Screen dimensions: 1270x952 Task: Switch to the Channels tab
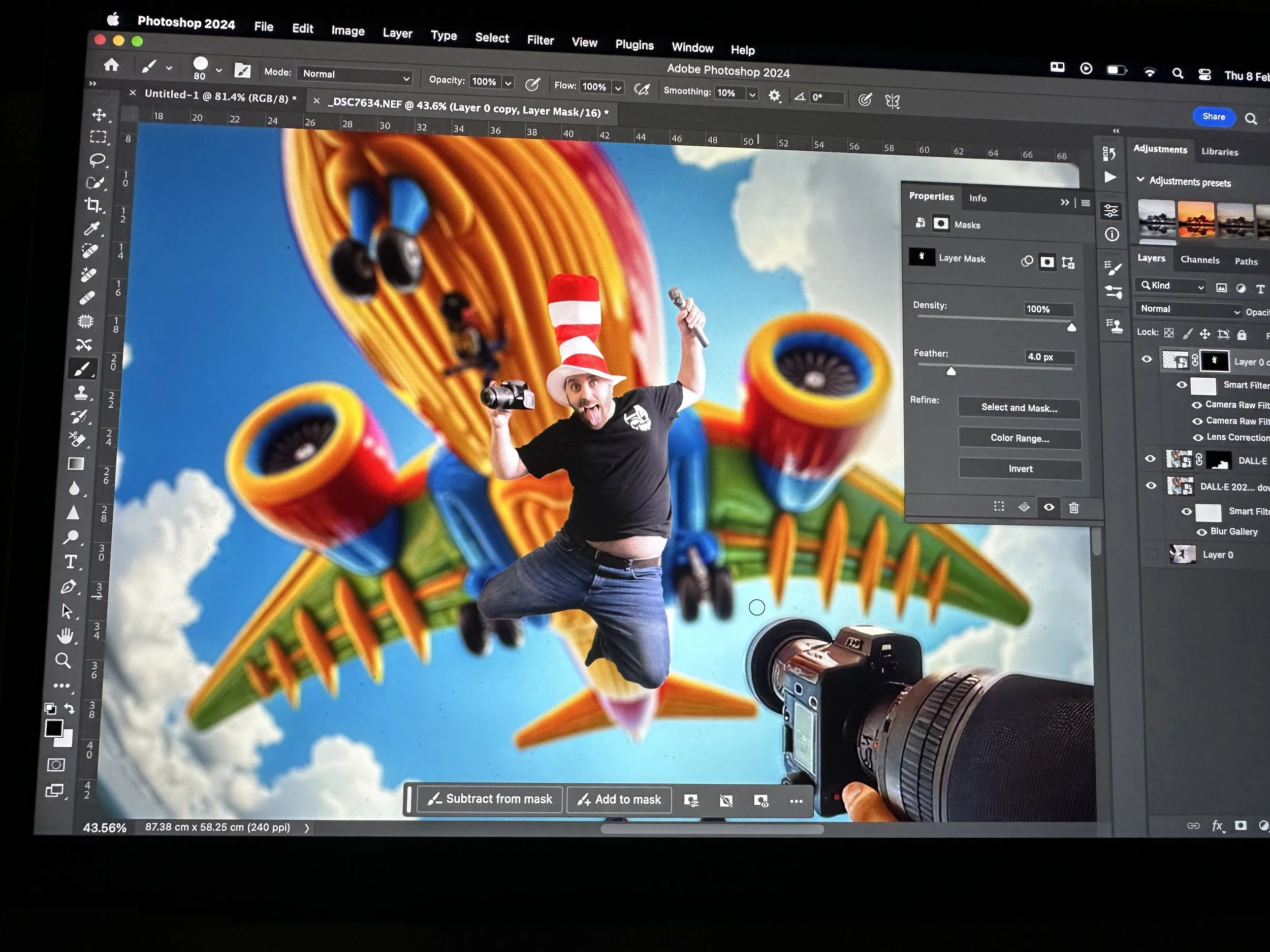coord(1199,260)
